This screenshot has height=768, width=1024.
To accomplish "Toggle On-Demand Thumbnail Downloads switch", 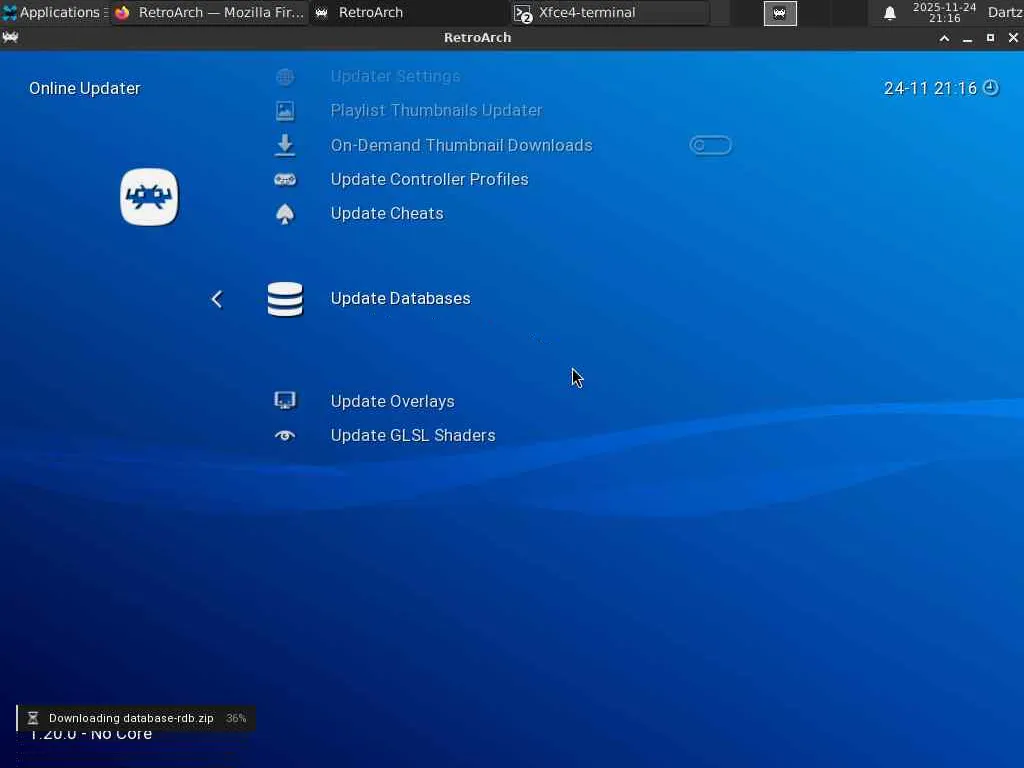I will (711, 145).
